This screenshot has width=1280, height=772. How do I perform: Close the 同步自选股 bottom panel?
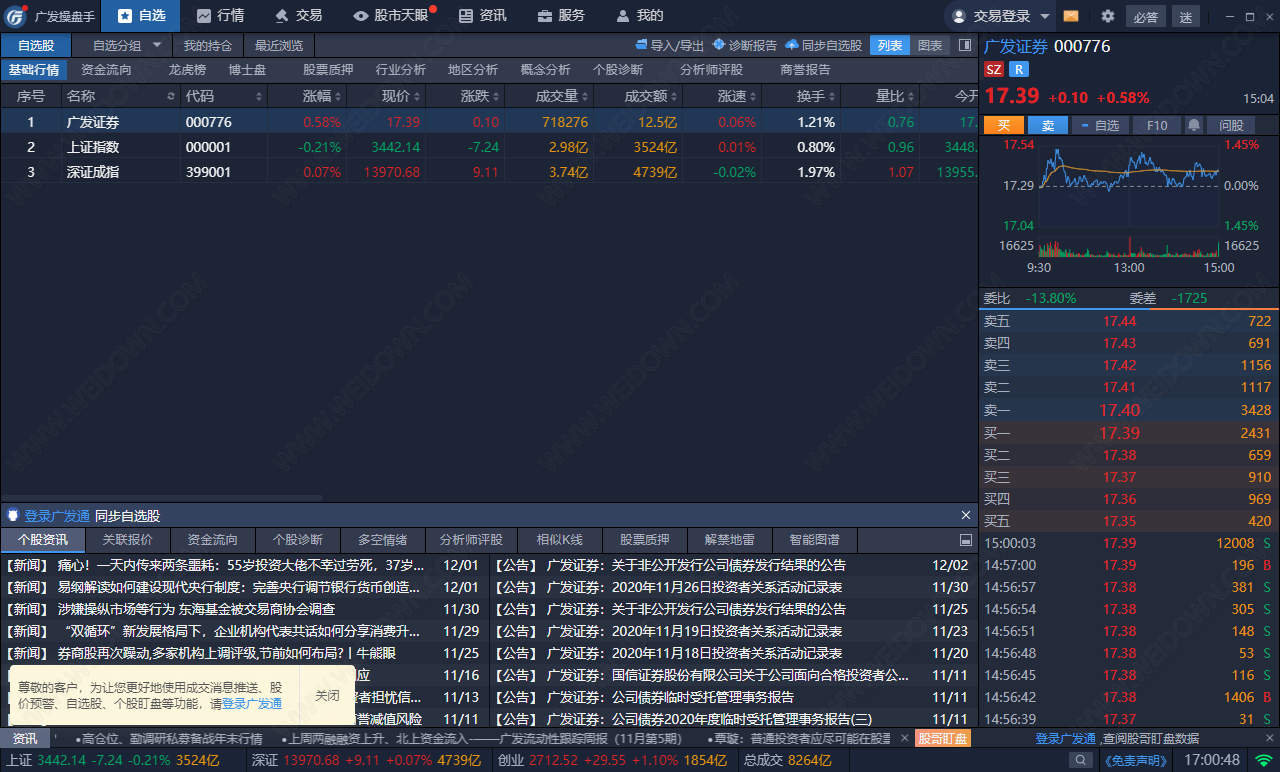click(x=966, y=515)
